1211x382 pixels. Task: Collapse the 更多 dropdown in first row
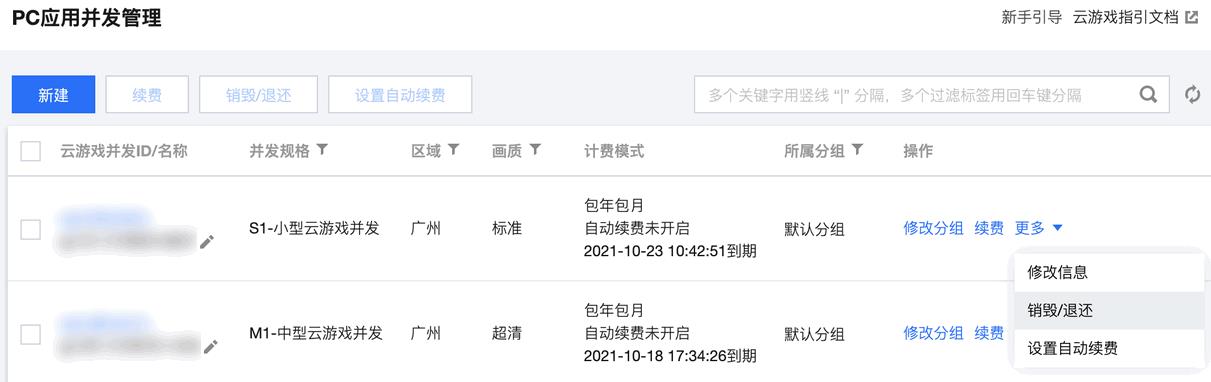point(1039,228)
